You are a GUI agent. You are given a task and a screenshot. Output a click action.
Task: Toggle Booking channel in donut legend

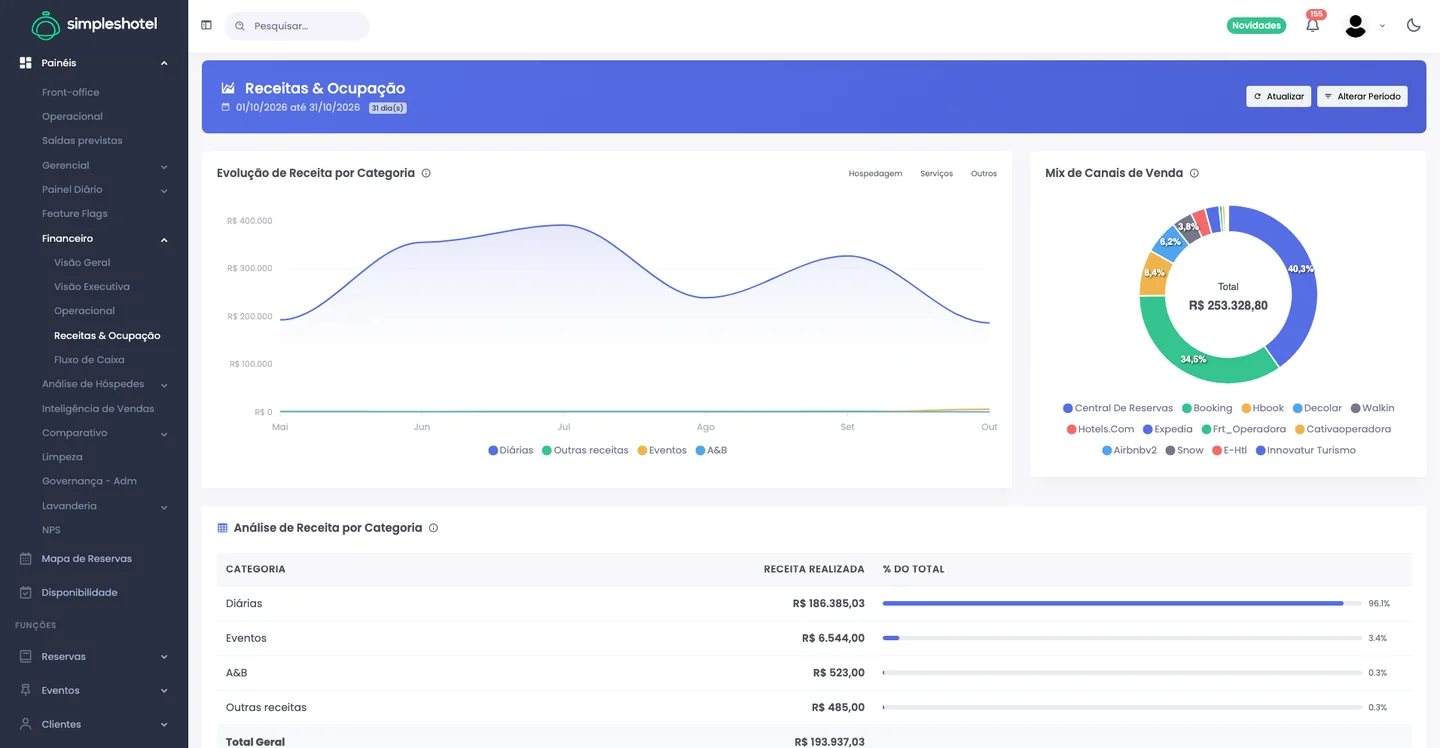click(1207, 408)
